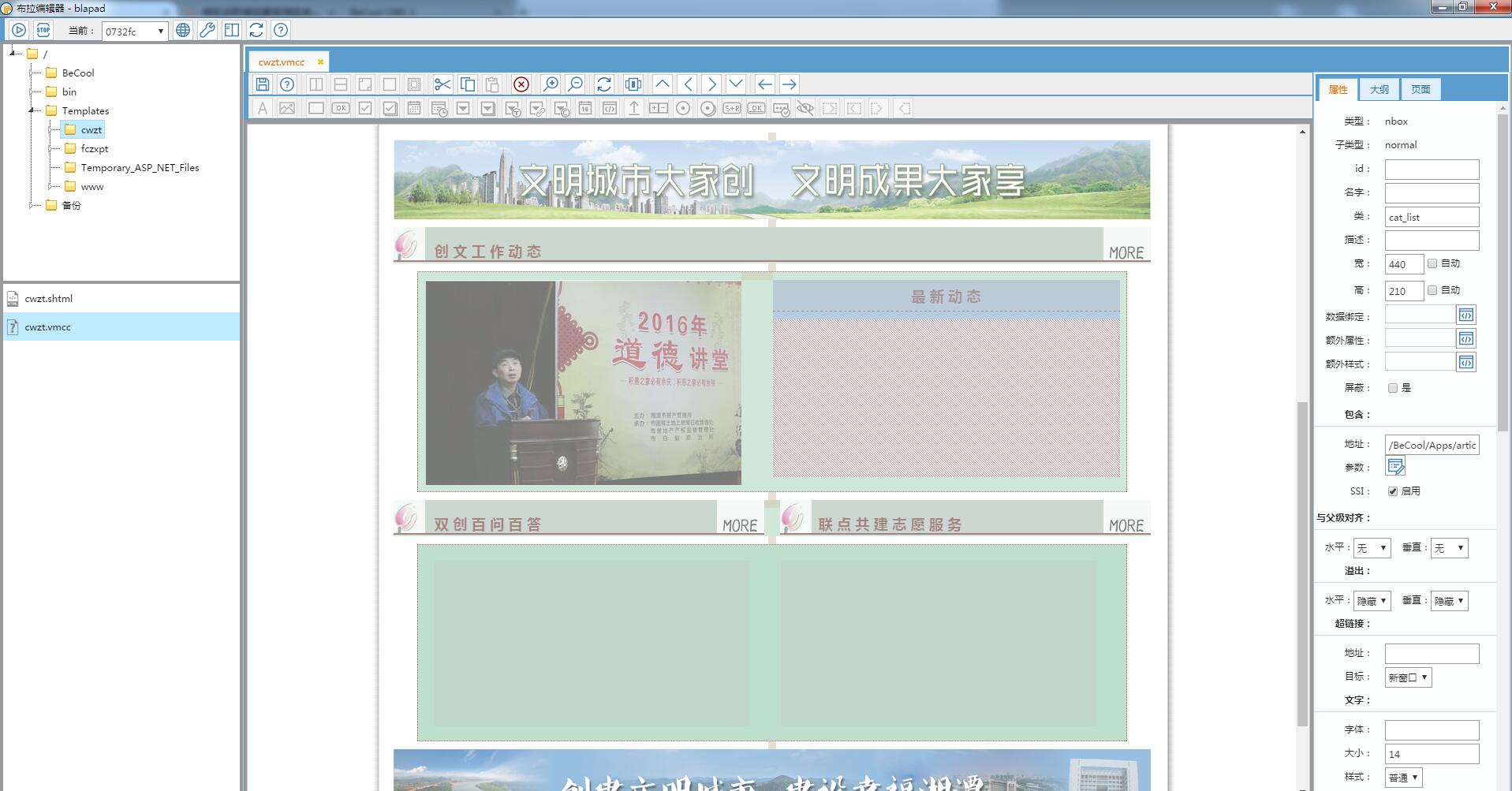Click the 类 class input field (cat_list)

coord(1432,217)
